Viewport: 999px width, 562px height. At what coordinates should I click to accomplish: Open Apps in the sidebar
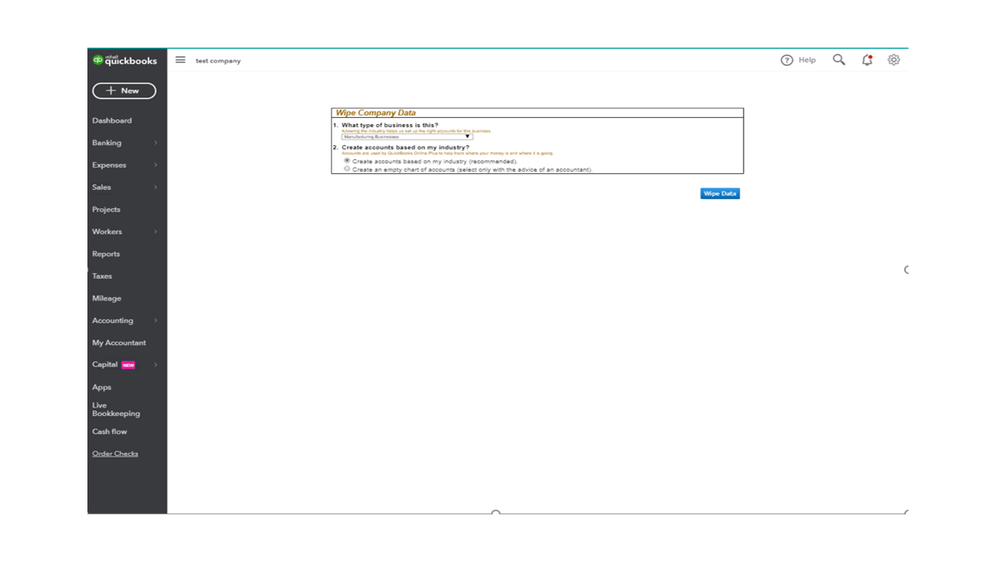[101, 387]
